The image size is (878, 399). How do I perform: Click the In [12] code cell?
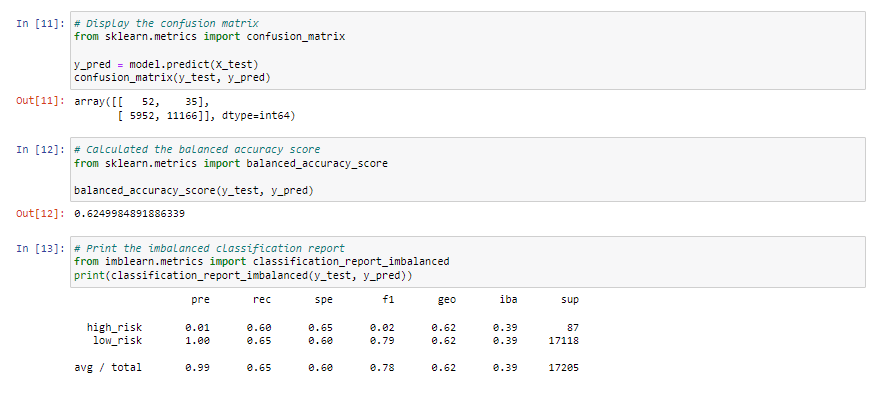[x=468, y=170]
